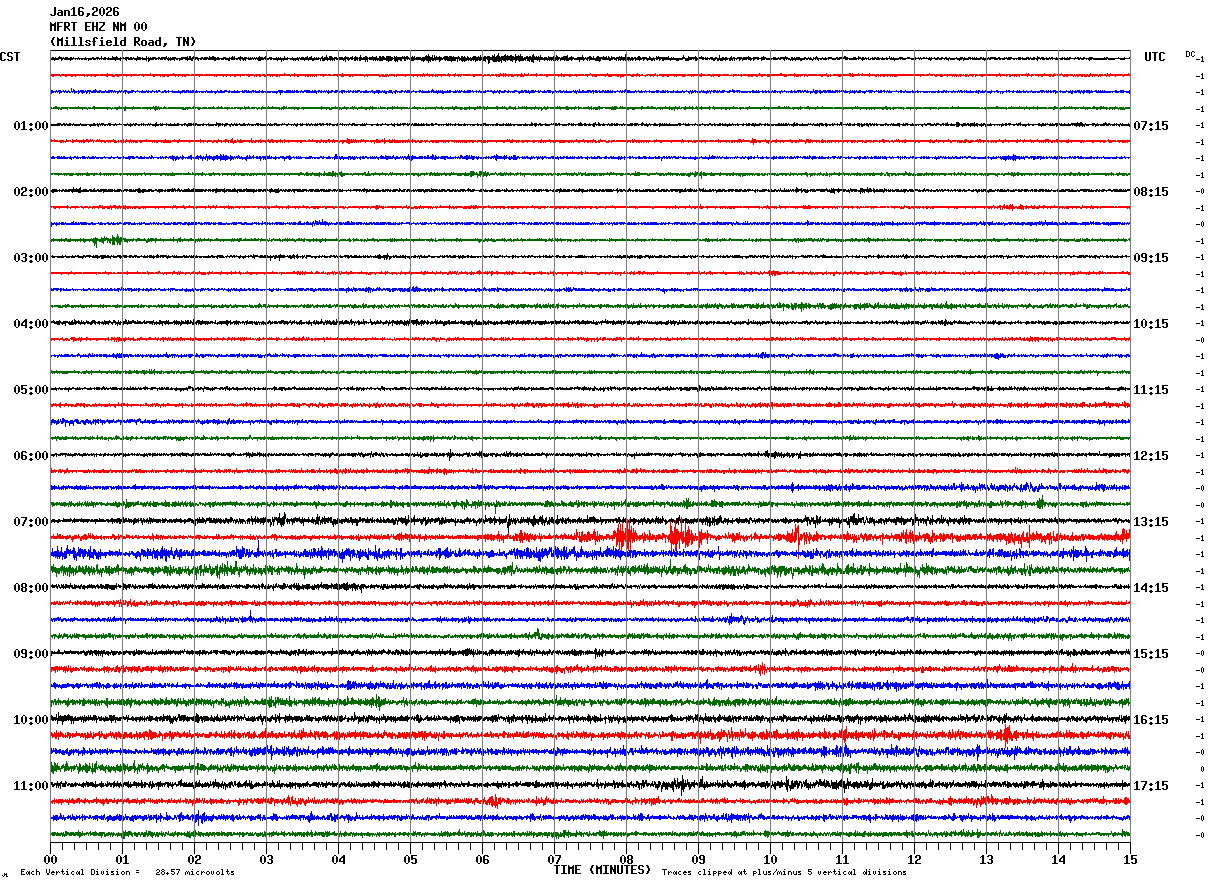The image size is (1210, 886).
Task: Click the 15:15 UTC time label
Action: click(1151, 654)
